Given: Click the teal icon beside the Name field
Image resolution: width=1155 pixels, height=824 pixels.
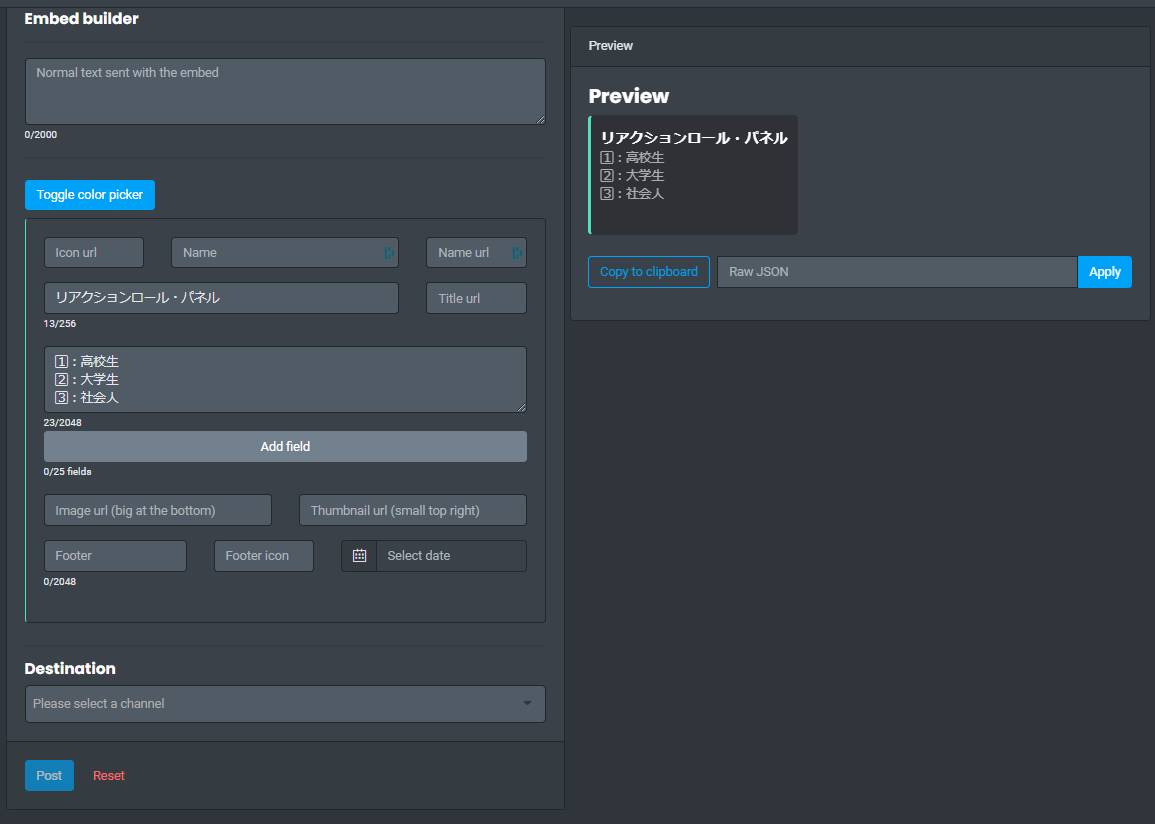Looking at the screenshot, I should (389, 252).
